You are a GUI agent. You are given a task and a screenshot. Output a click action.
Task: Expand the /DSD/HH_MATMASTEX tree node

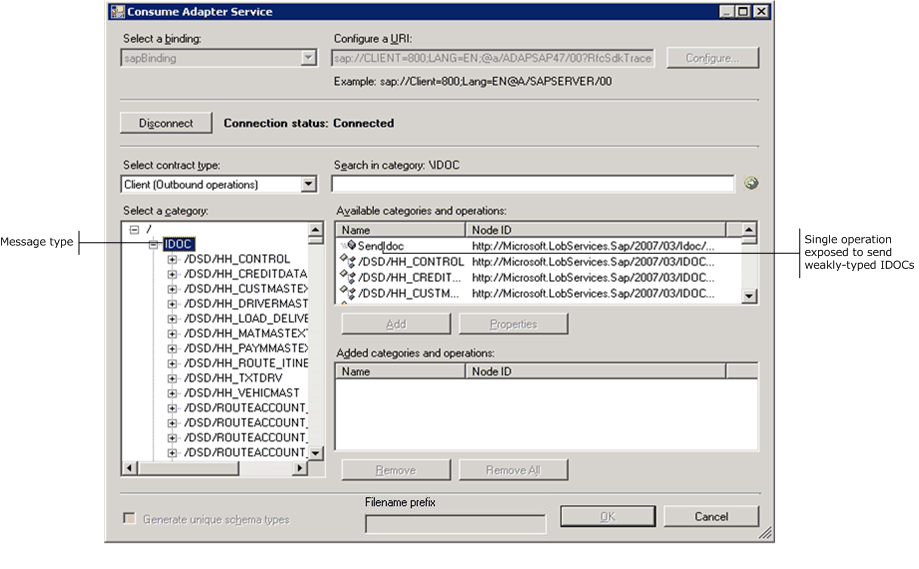[172, 333]
